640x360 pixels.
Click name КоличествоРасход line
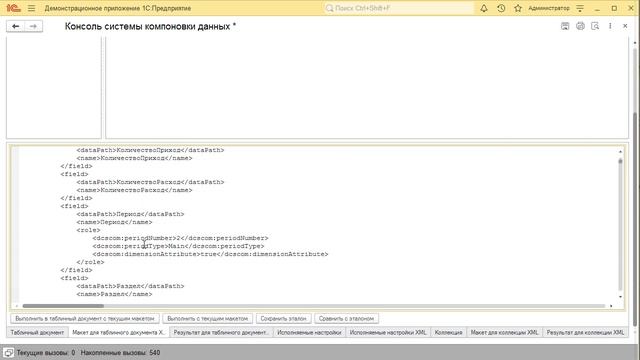pos(134,190)
